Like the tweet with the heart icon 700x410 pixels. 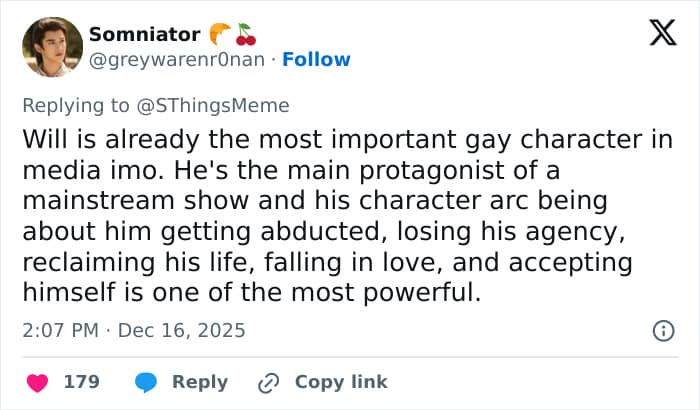37,382
